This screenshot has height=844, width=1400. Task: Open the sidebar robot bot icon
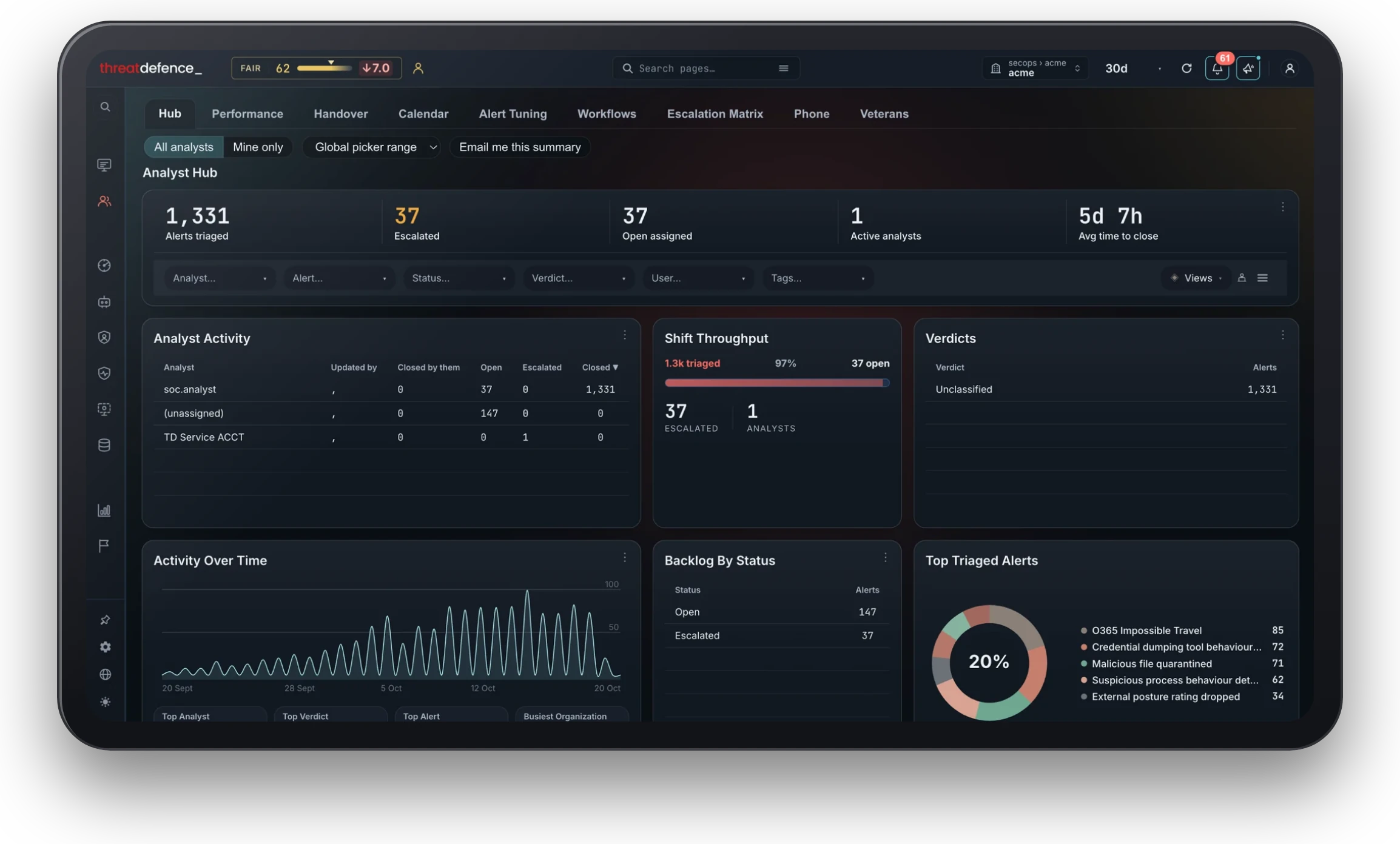104,301
